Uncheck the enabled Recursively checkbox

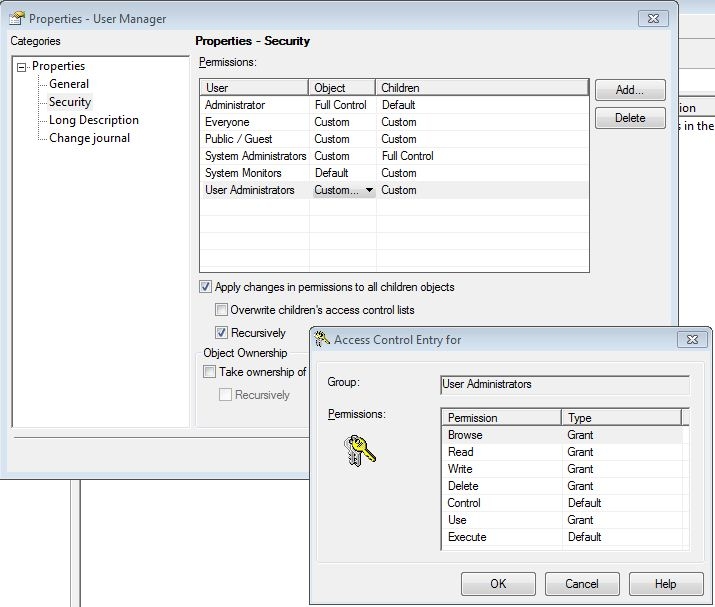coord(222,333)
